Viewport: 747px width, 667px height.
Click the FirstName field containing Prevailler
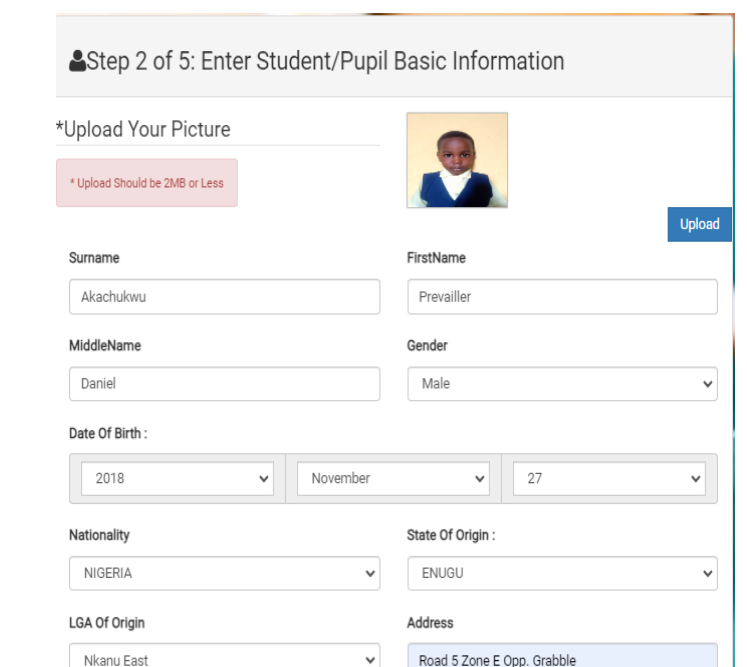[x=562, y=297]
